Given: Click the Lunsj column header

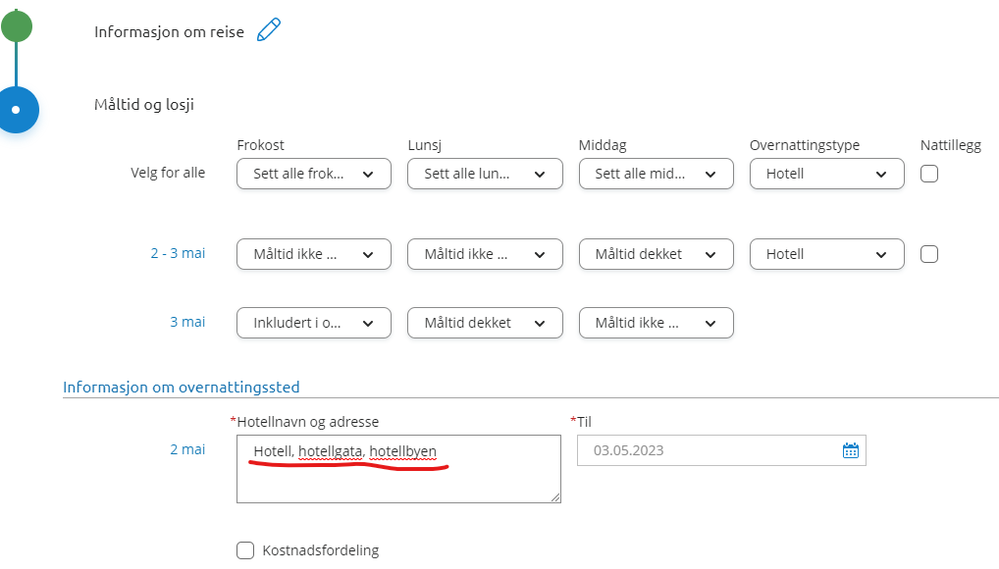Looking at the screenshot, I should tap(424, 145).
